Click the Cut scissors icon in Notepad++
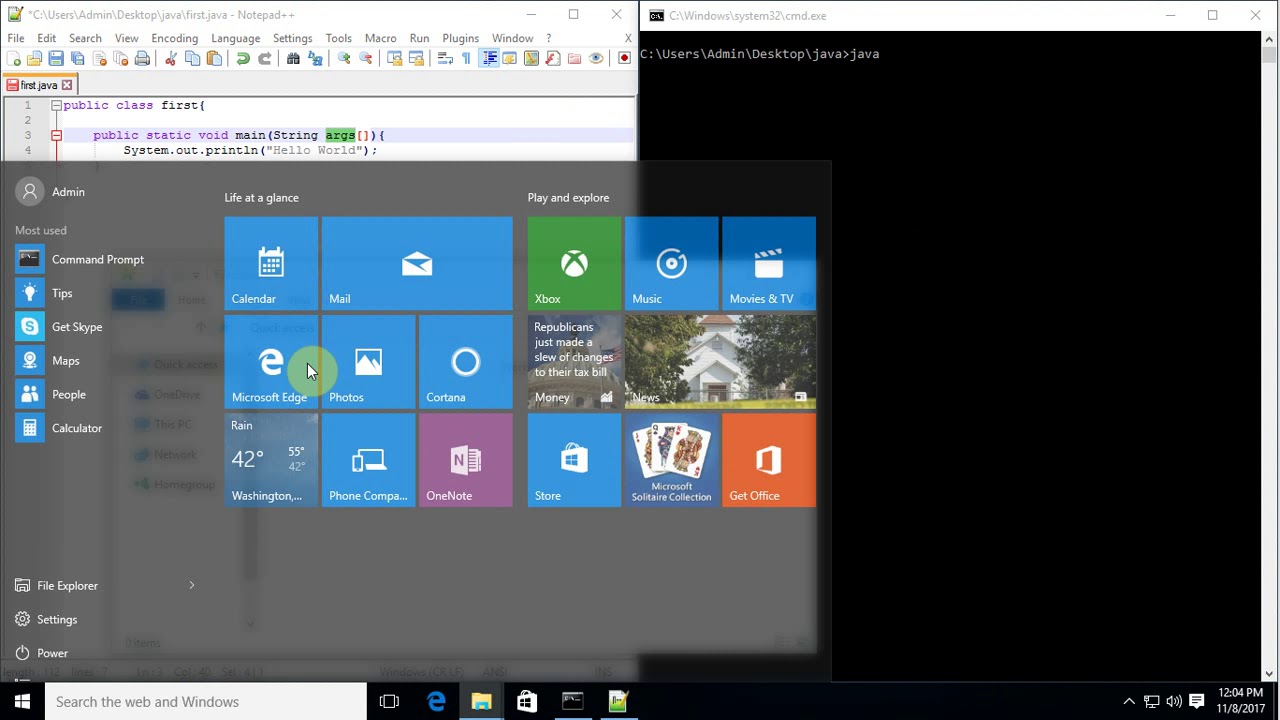Screen dimensions: 1280x720 171,59
